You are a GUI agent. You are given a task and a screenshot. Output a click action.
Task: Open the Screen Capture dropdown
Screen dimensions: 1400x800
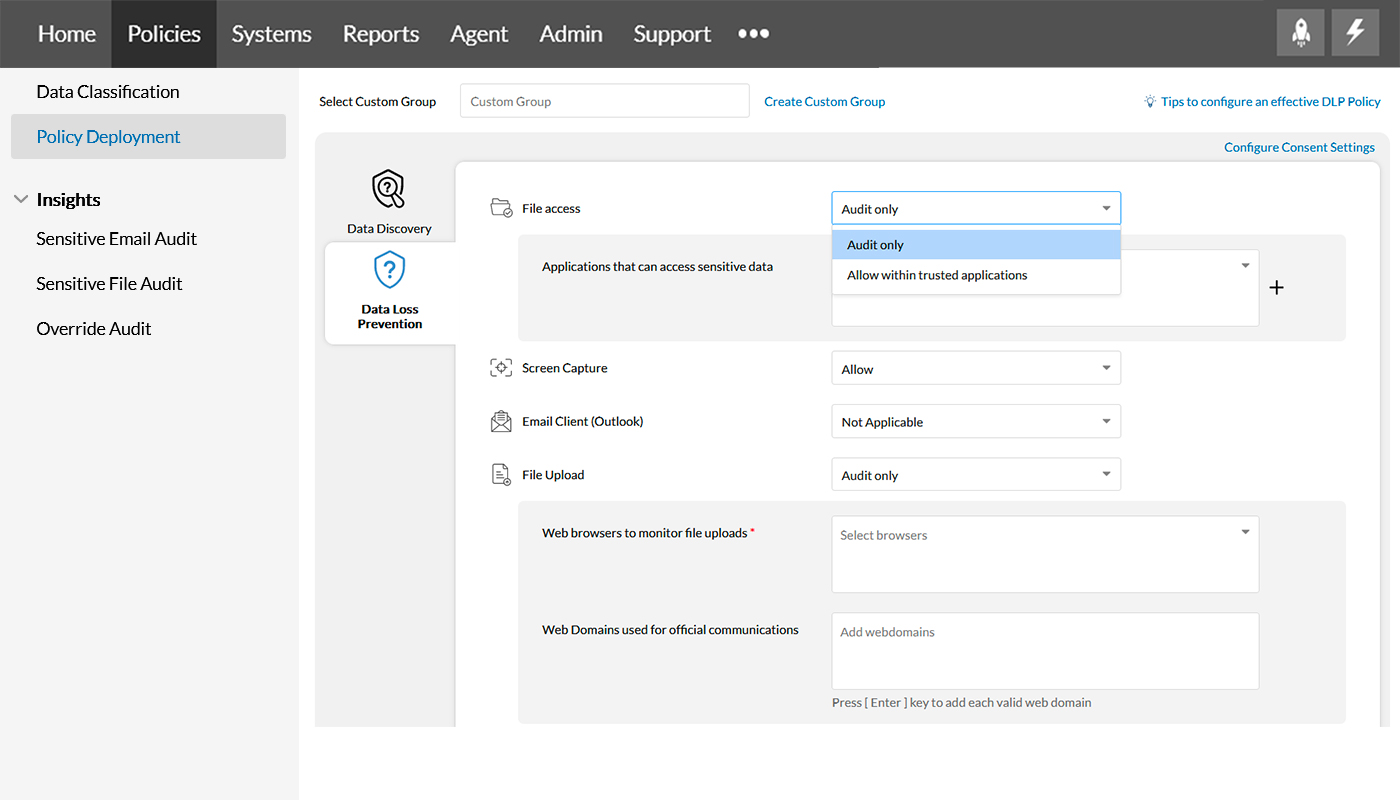pyautogui.click(x=975, y=369)
